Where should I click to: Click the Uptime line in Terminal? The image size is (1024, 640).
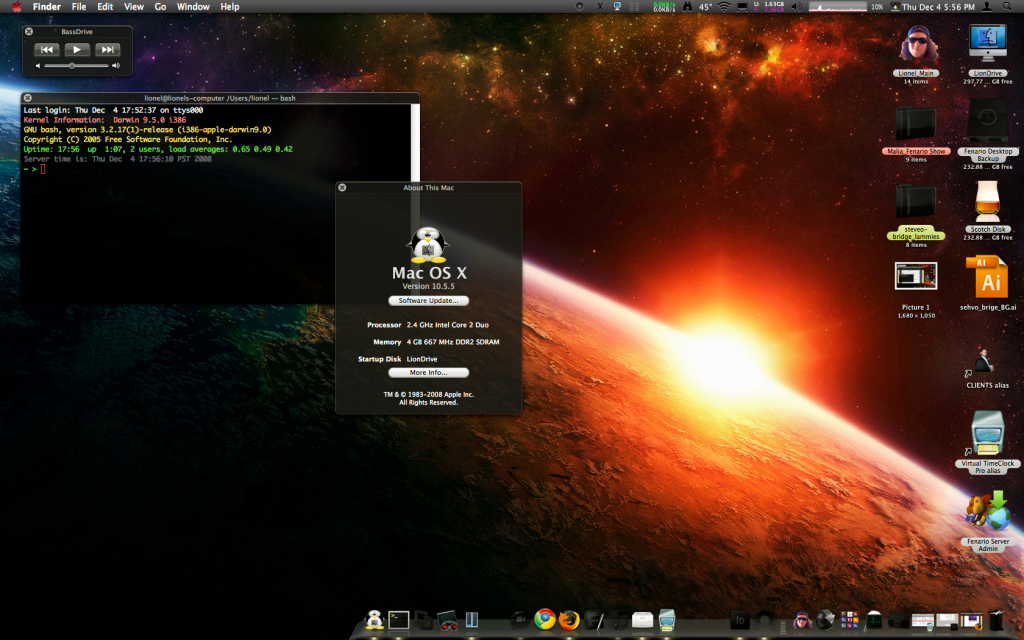coord(158,150)
